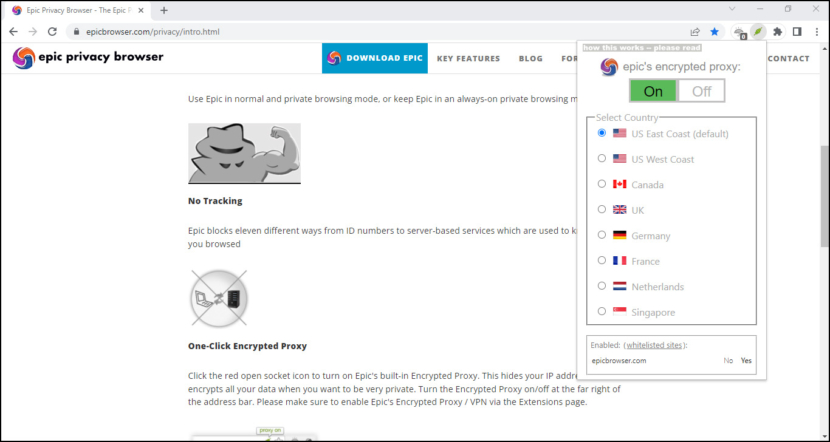This screenshot has height=442, width=830.
Task: Click the epicbrowser.com entry in popup
Action: pyautogui.click(x=618, y=360)
